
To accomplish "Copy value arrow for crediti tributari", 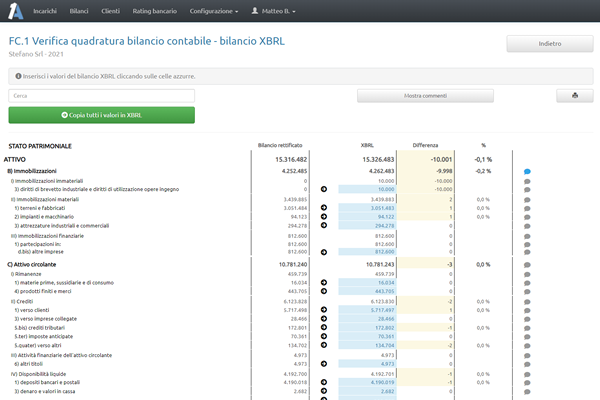I will pos(324,327).
